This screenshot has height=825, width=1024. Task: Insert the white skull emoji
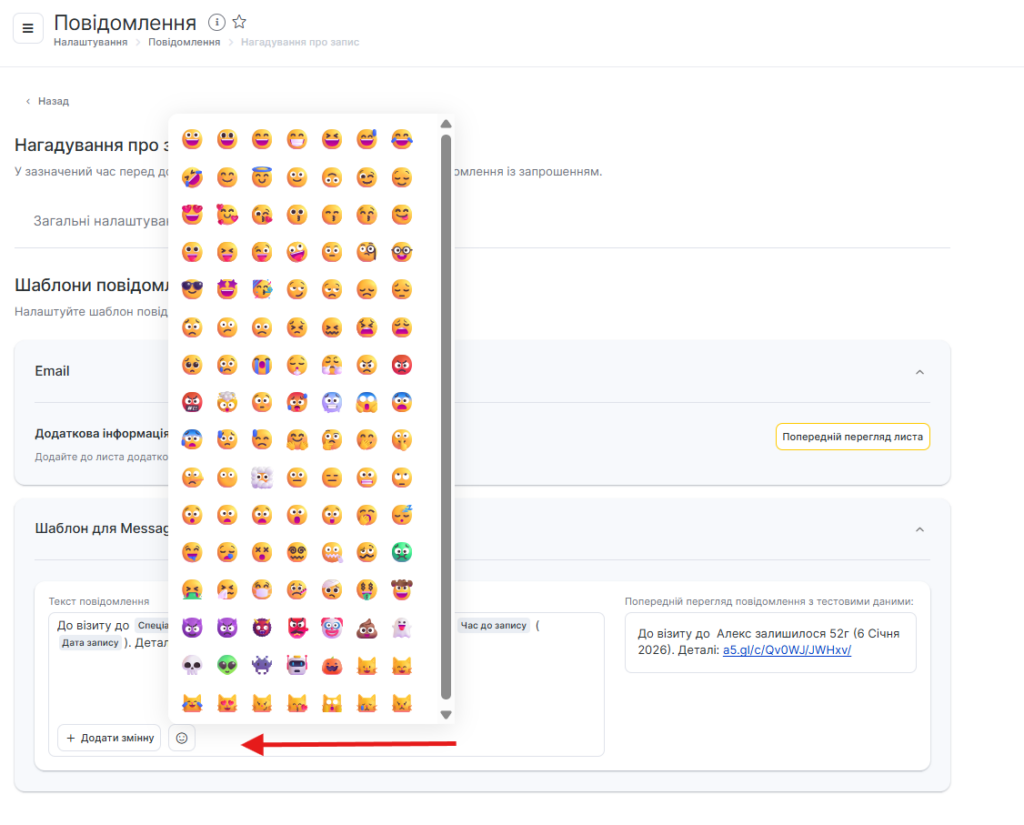192,665
